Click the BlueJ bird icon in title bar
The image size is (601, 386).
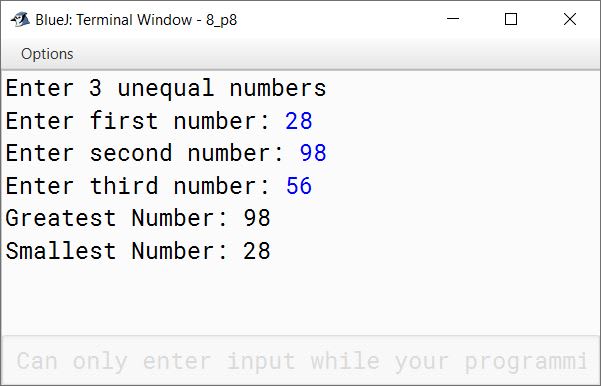(20, 20)
